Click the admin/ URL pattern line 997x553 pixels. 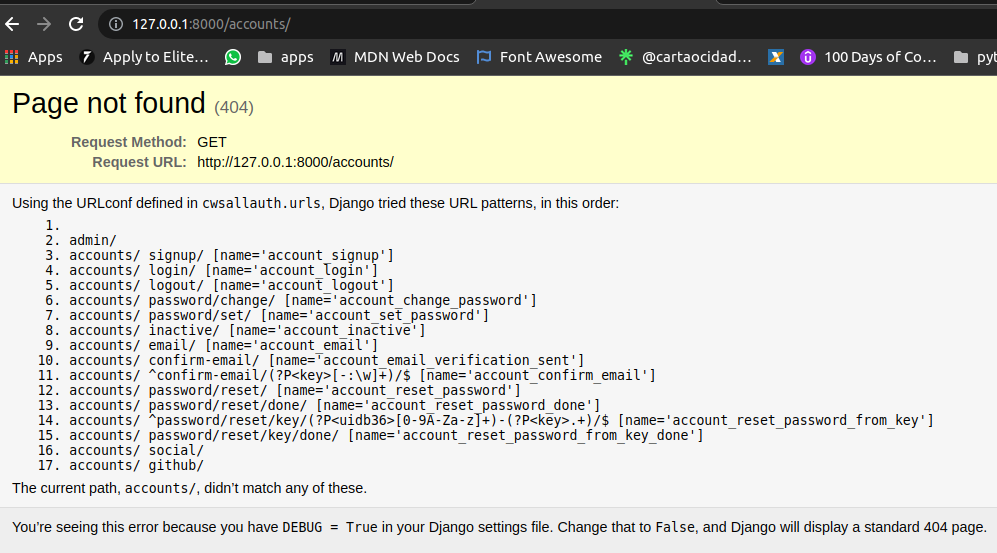pyautogui.click(x=93, y=240)
